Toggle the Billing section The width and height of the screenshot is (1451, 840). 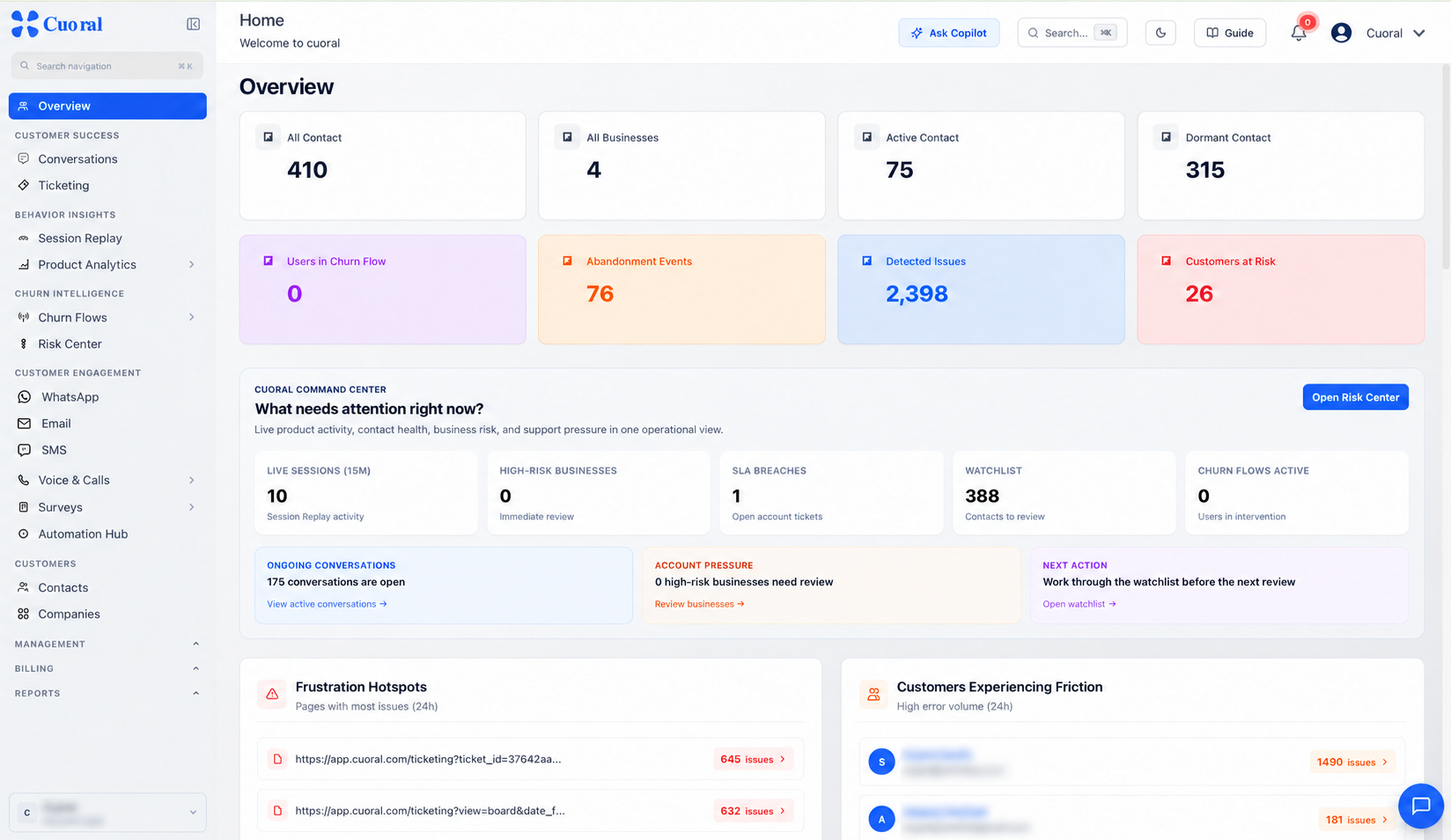click(195, 668)
